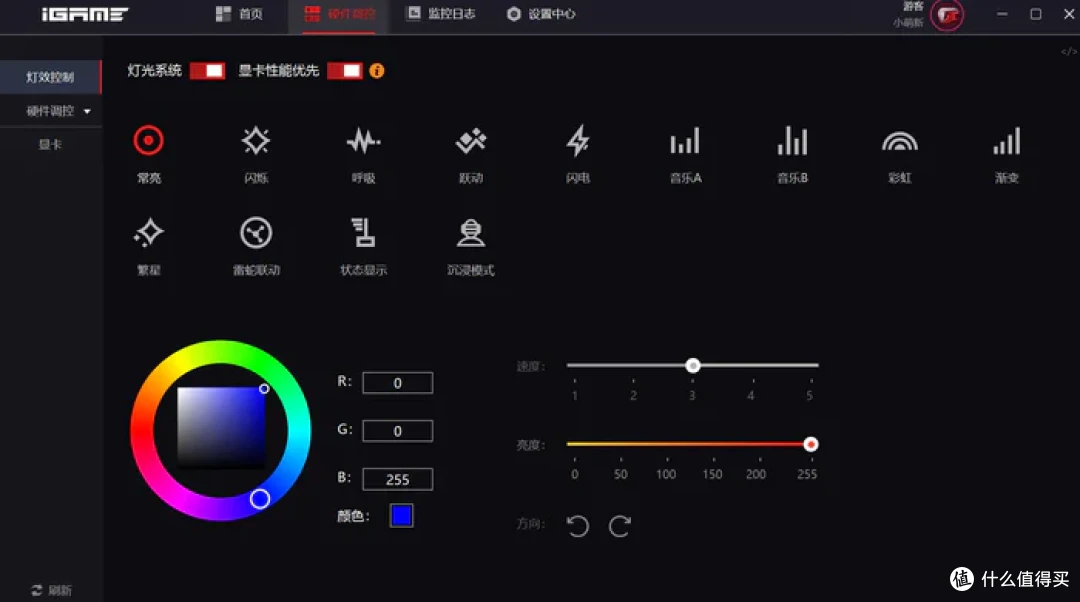
Task: Select 灯效控制 in the sidebar
Action: point(50,77)
